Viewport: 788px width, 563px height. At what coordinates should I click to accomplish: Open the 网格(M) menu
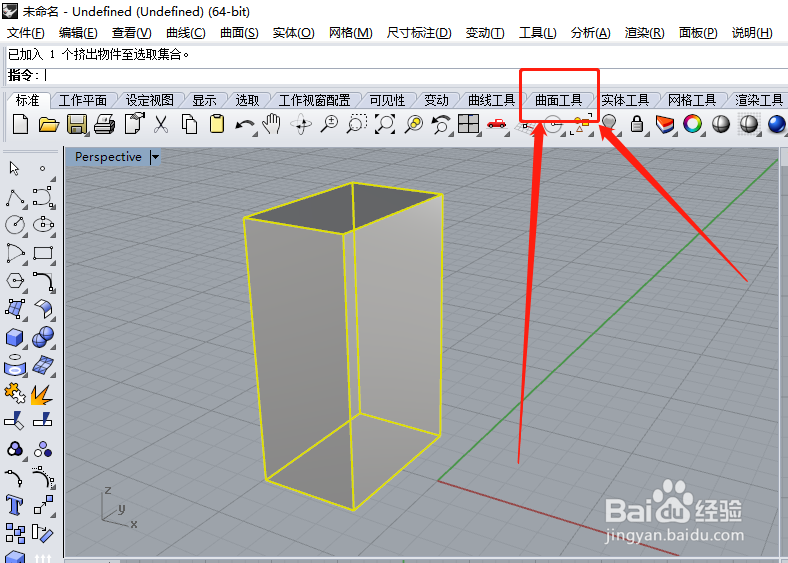(351, 33)
